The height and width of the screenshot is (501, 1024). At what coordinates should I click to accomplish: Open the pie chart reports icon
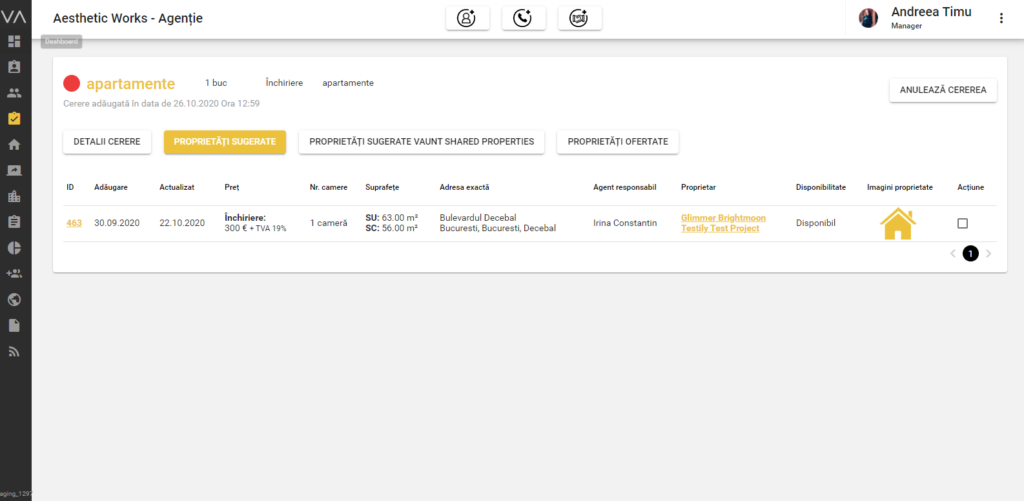pos(14,247)
